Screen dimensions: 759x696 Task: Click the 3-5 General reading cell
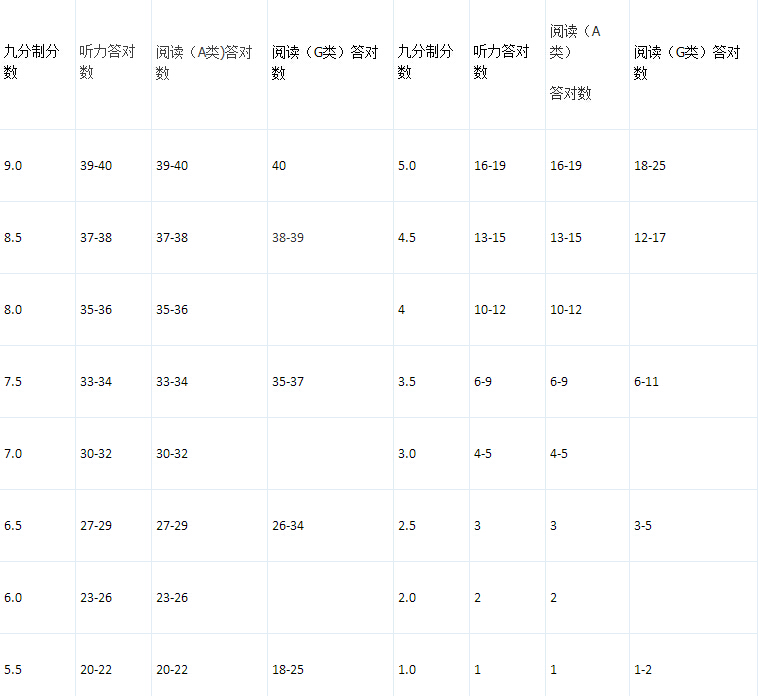(643, 526)
